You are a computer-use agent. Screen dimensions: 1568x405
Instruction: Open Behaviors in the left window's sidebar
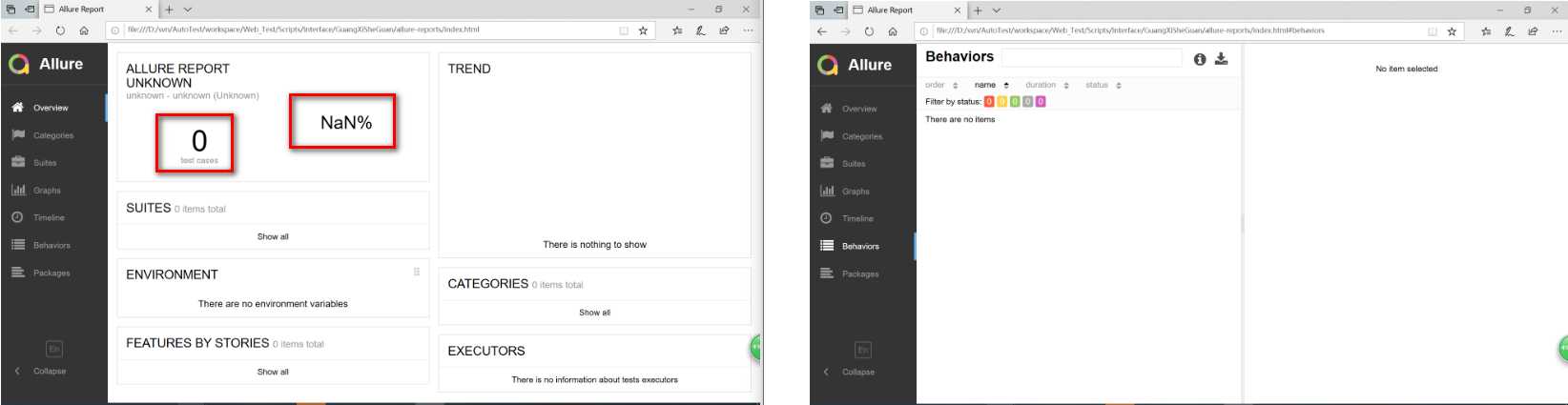53,245
